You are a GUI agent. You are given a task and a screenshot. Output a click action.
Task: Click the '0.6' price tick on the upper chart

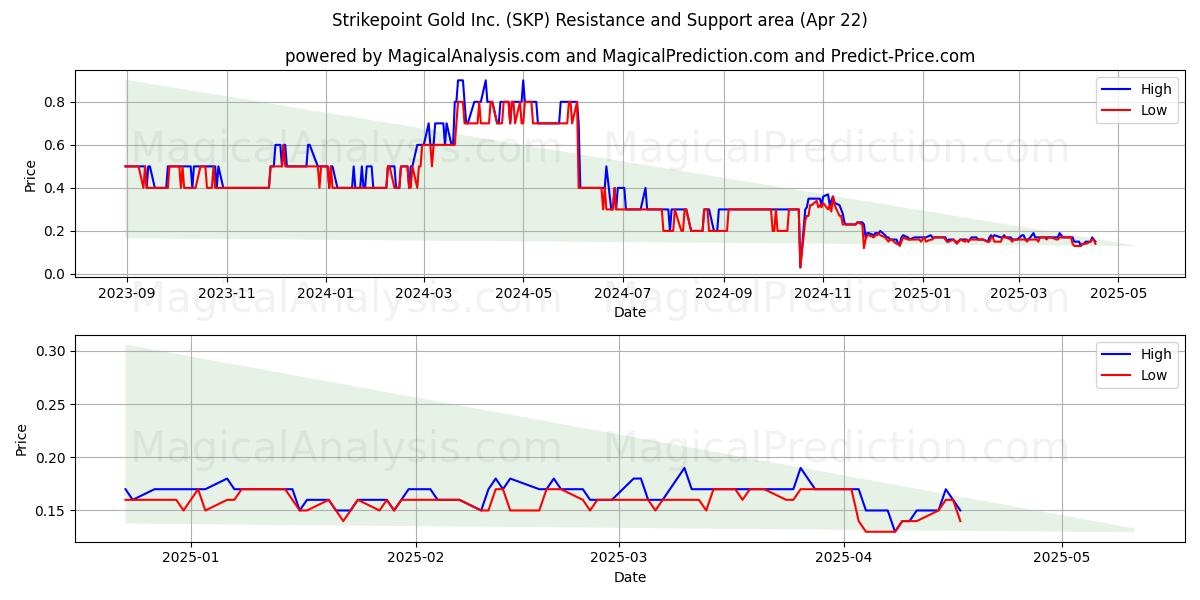click(x=54, y=145)
